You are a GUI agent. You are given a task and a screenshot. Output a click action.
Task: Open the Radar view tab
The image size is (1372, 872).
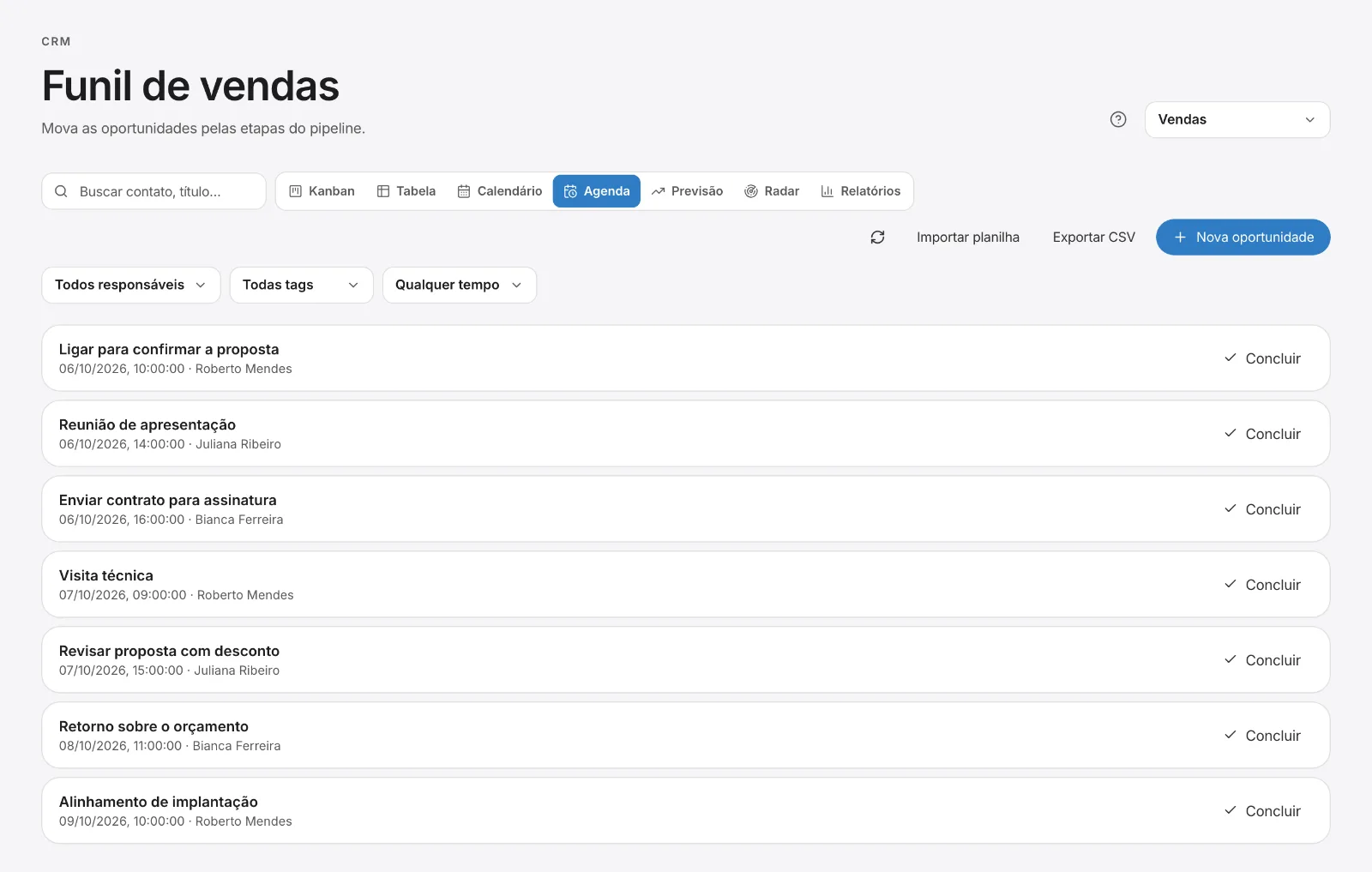(772, 191)
